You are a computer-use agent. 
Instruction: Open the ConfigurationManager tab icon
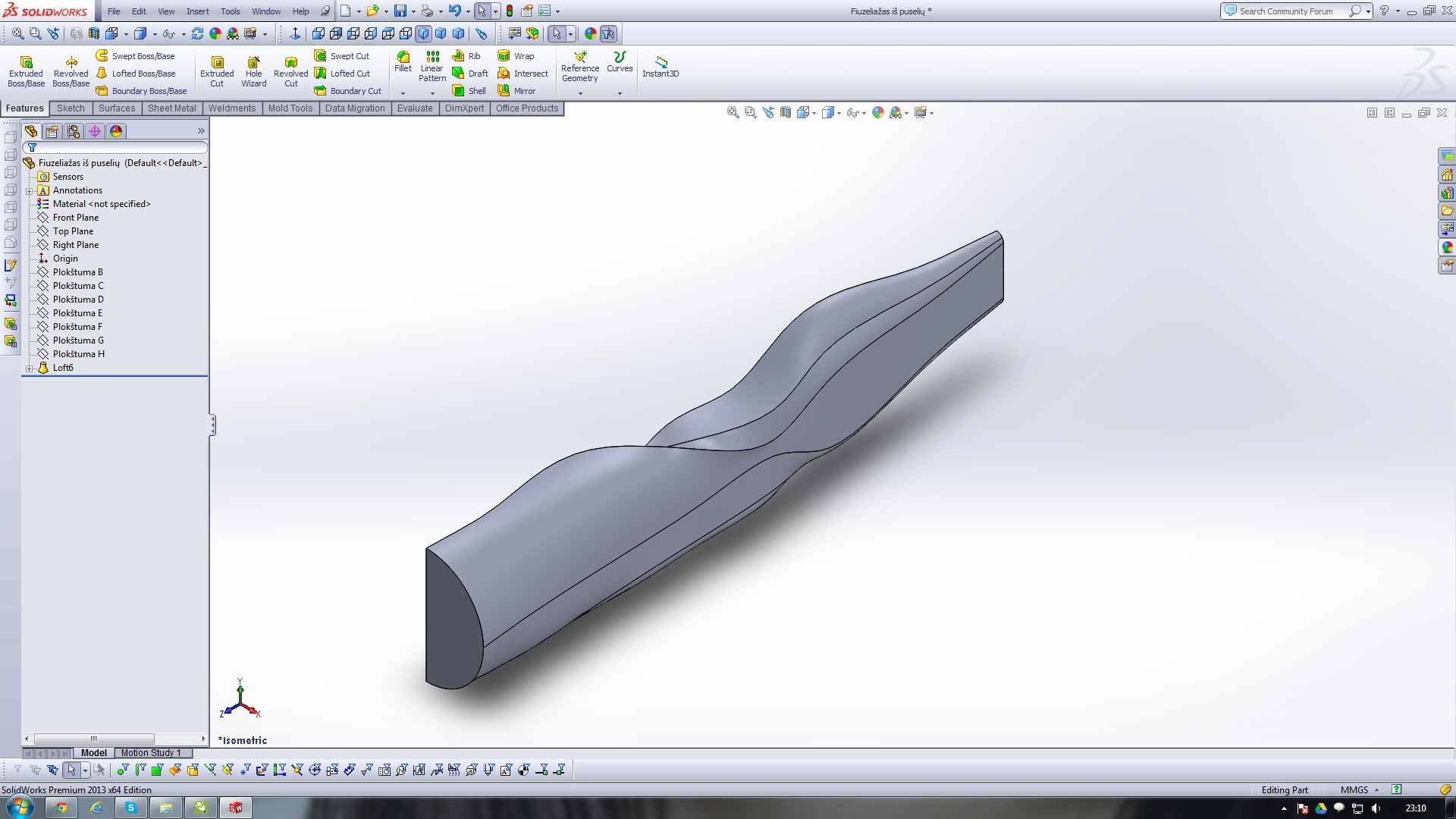[74, 131]
